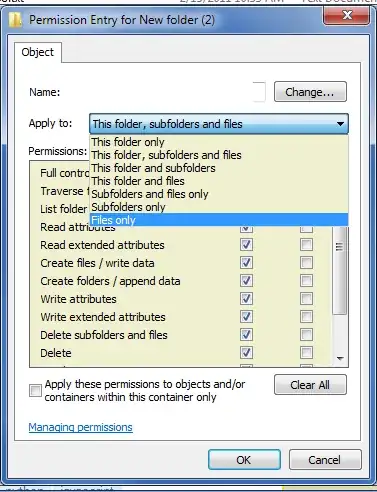
Task: Toggle Allow for Write extended attributes
Action: click(246, 317)
